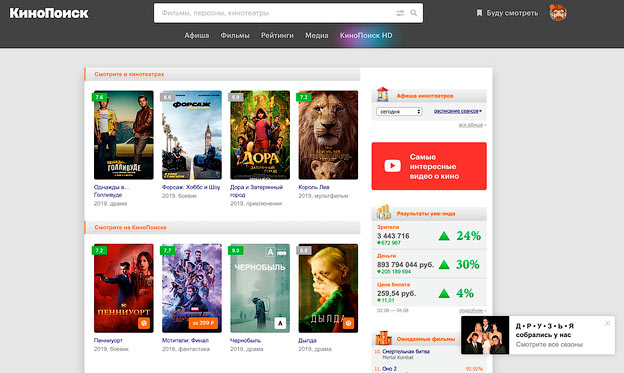The height and width of the screenshot is (373, 624).
Task: Click the 'Пенниуорт' title link
Action: tap(108, 340)
